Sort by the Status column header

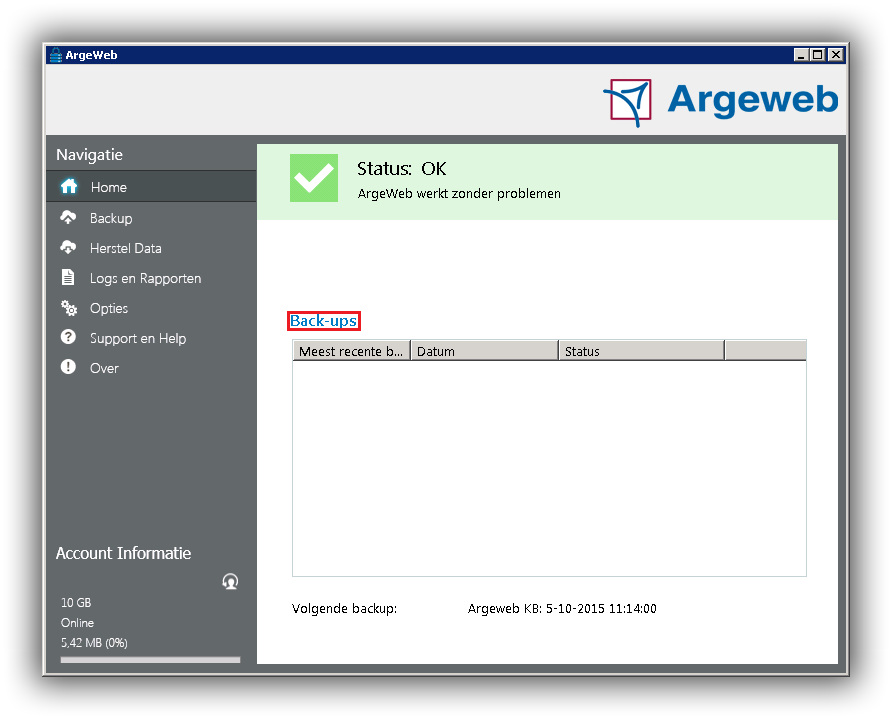[x=641, y=351]
